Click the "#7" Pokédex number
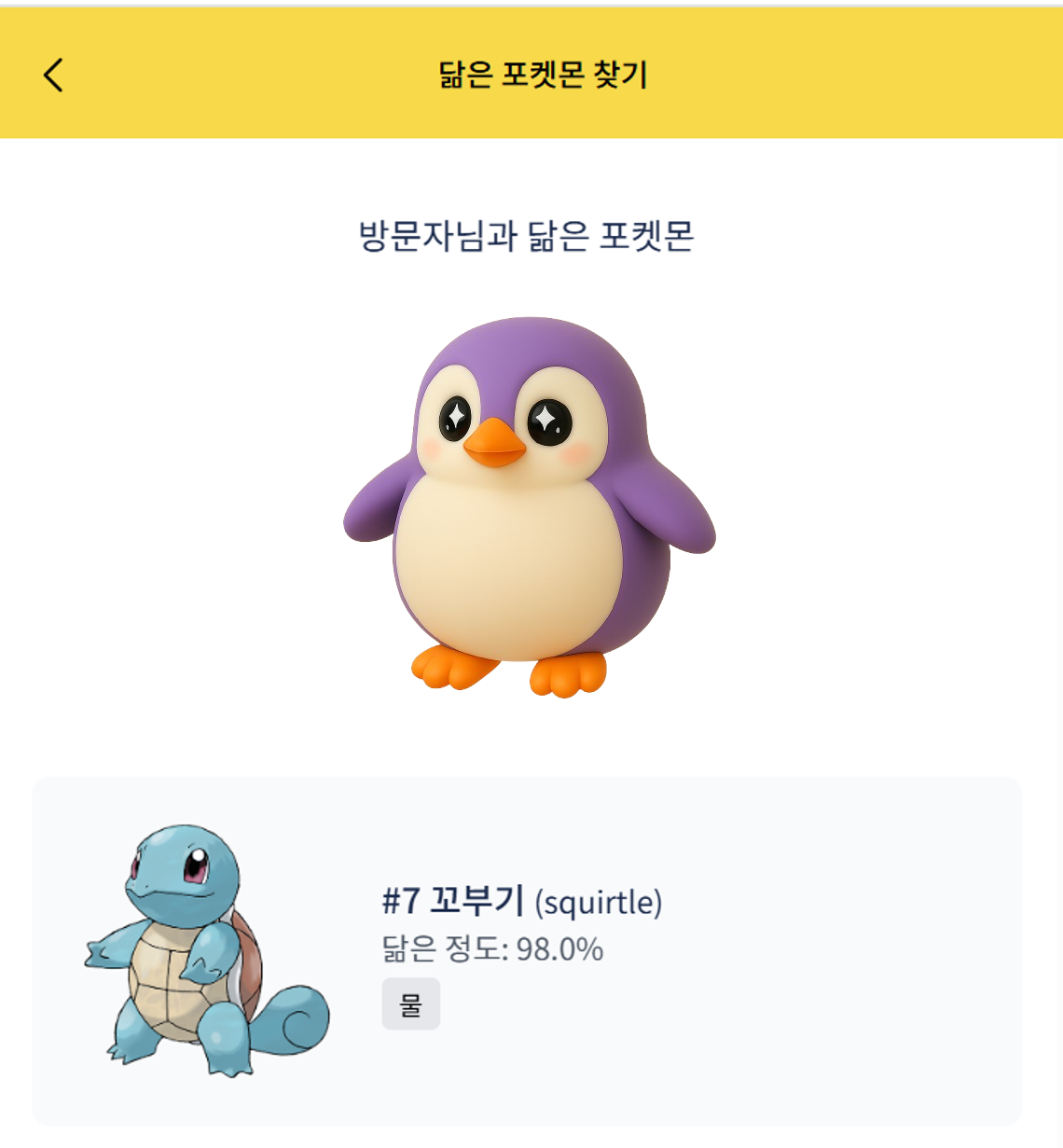The image size is (1063, 1148). point(401,901)
